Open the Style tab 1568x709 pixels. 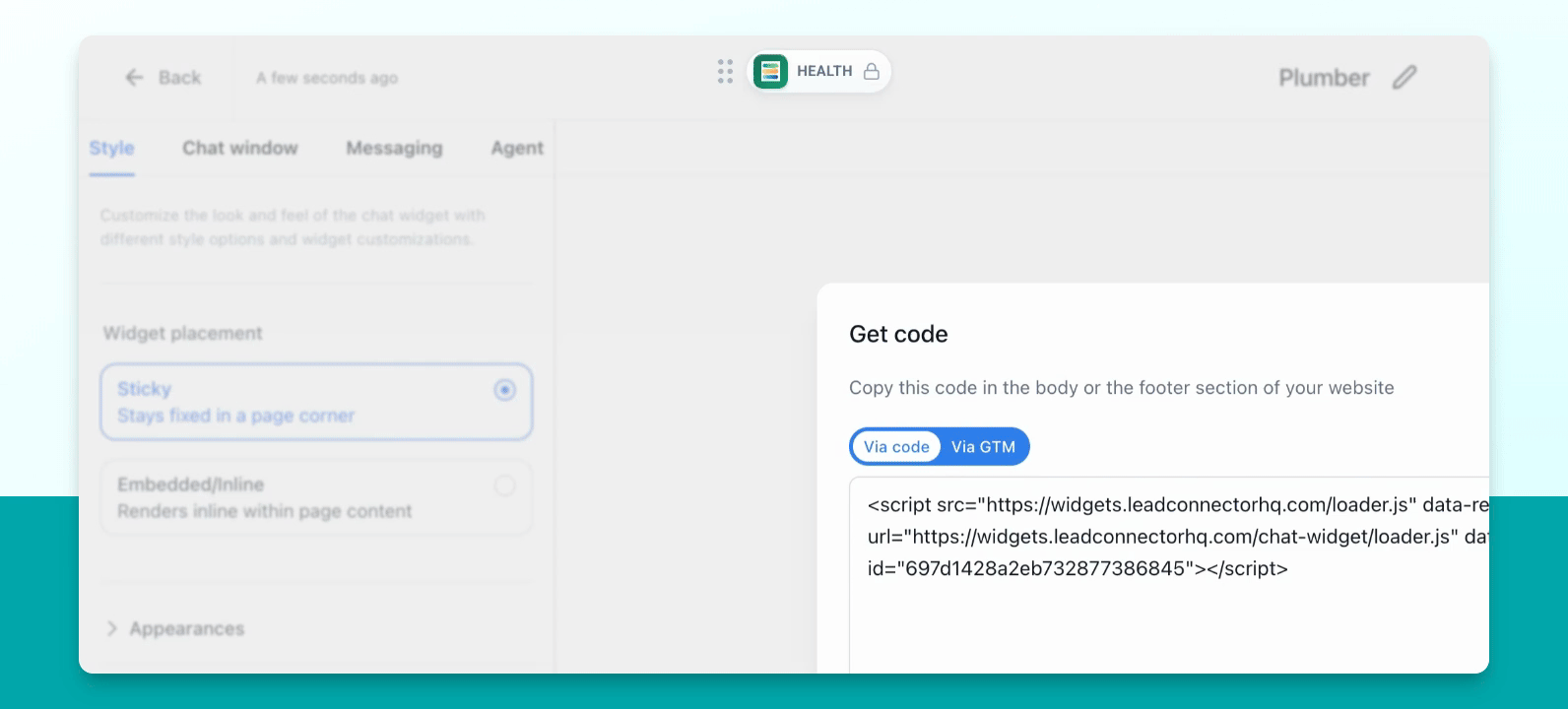pos(111,148)
